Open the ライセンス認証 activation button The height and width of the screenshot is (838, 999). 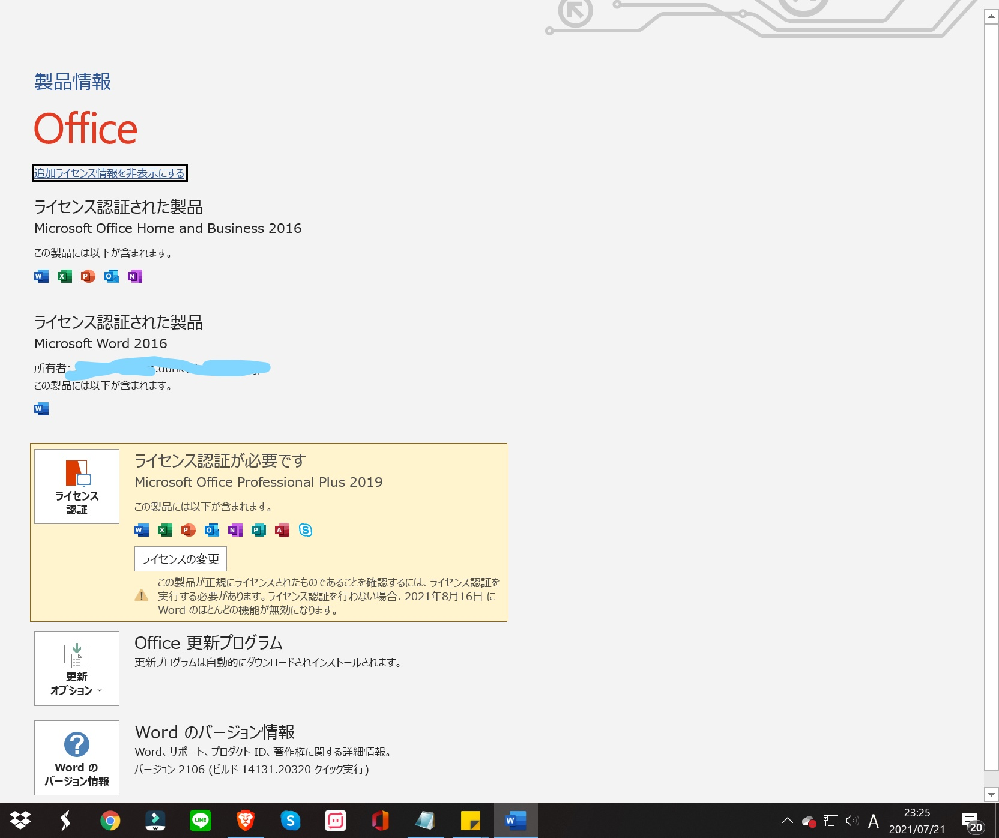pos(76,486)
